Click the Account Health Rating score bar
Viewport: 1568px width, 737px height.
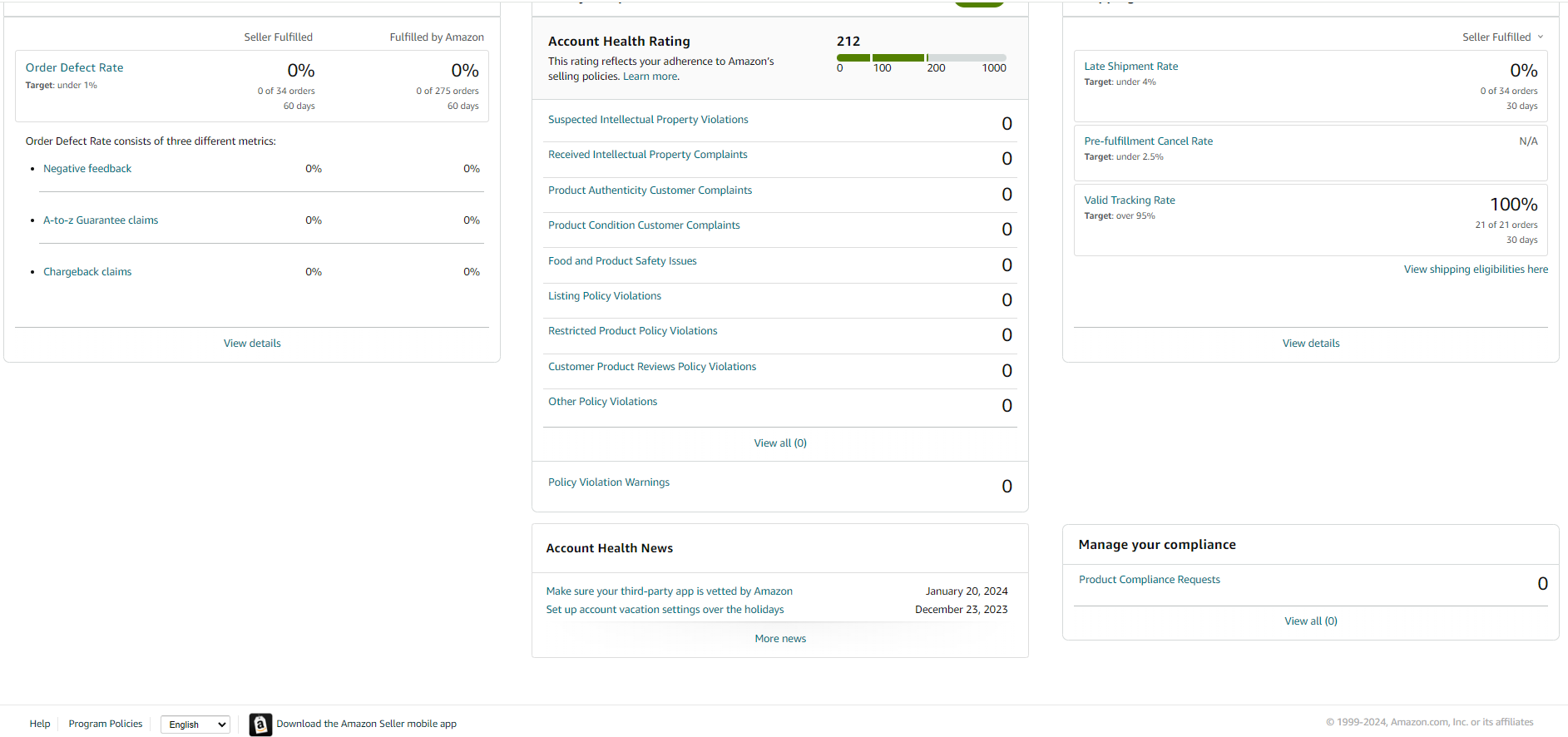[x=921, y=57]
